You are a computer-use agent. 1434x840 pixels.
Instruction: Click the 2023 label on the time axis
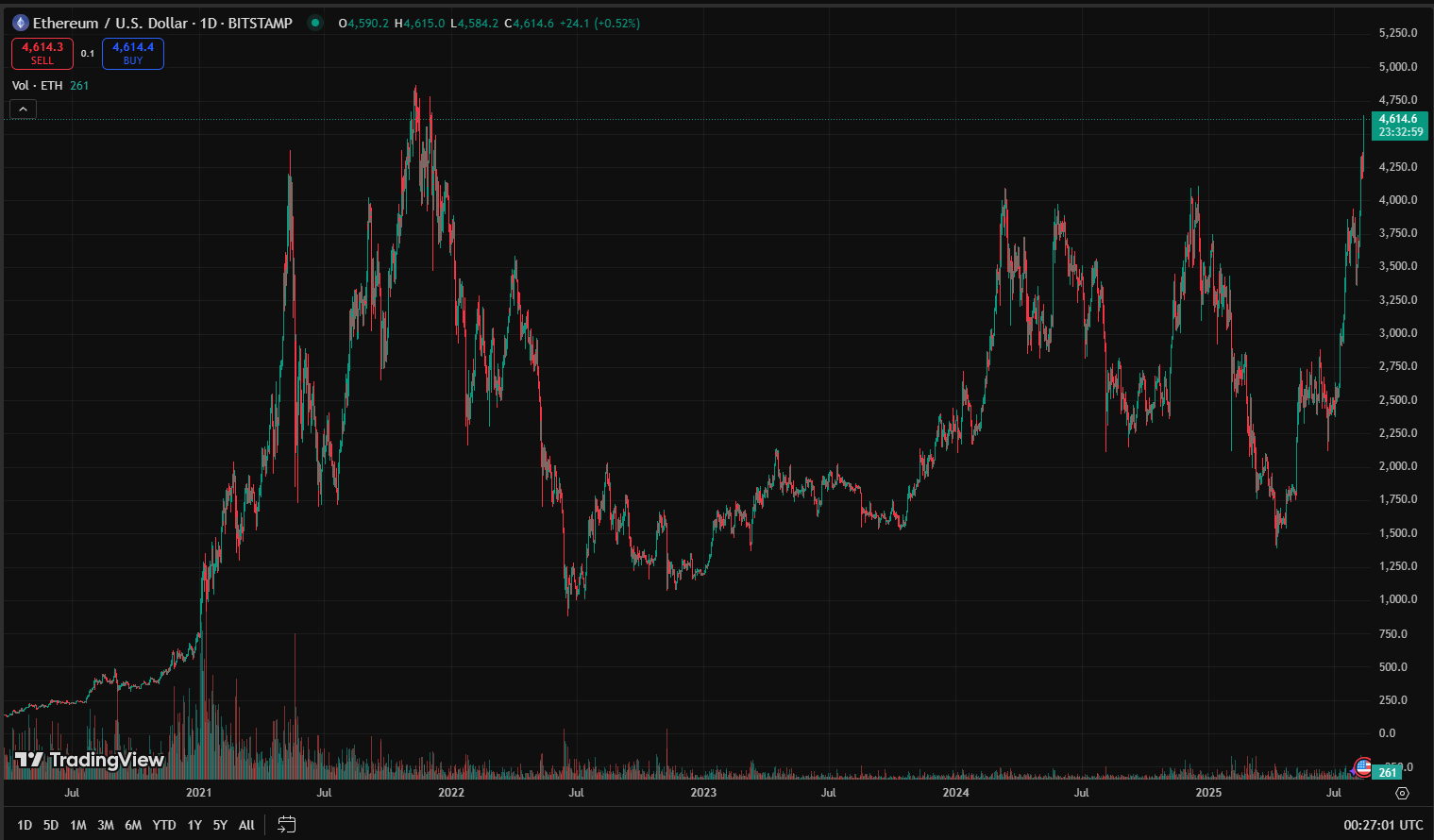pyautogui.click(x=703, y=793)
